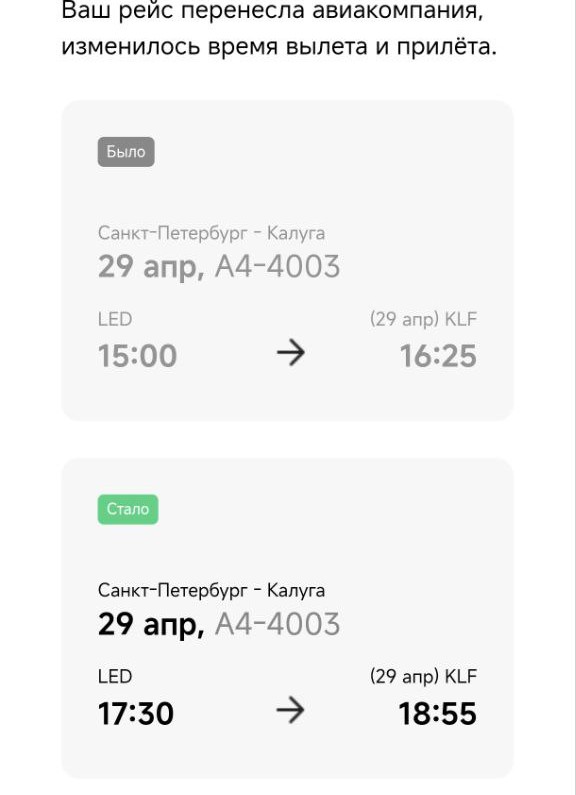The image size is (576, 795).
Task: Click "(29 апр) KLF" in the old card
Action: 424,319
